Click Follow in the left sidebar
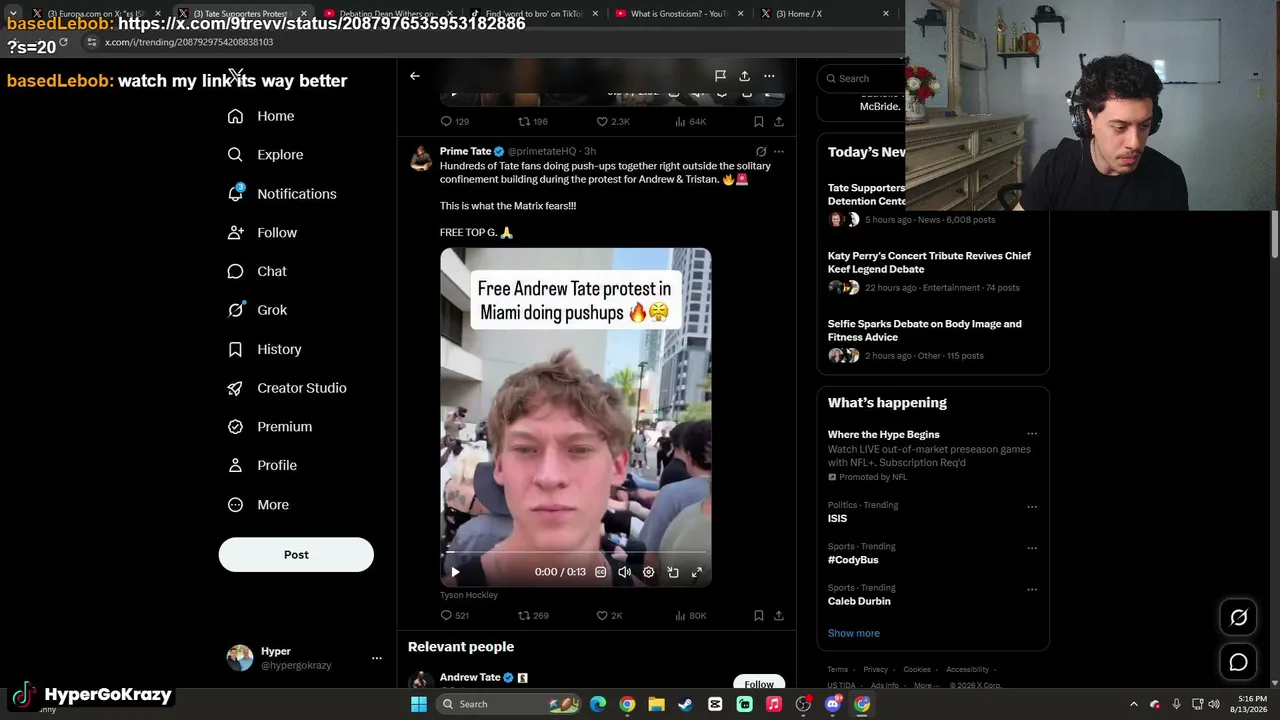The height and width of the screenshot is (720, 1280). [262, 232]
